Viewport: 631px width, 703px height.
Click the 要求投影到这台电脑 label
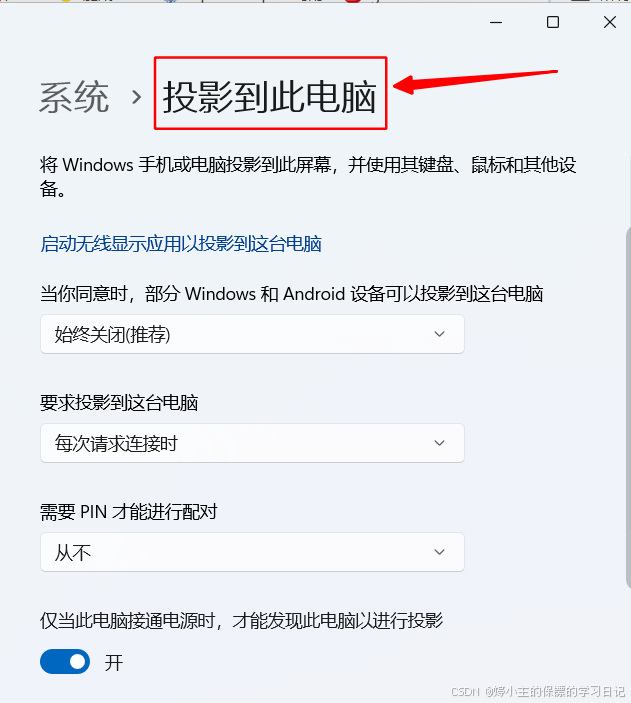[119, 403]
